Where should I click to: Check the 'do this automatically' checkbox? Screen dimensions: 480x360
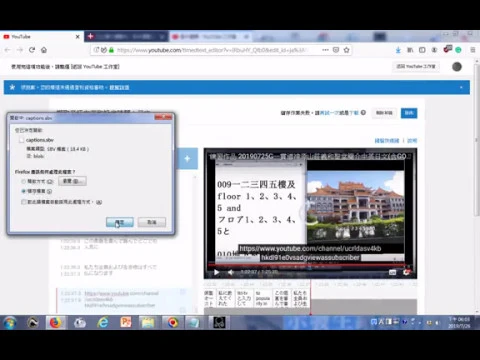click(x=24, y=202)
